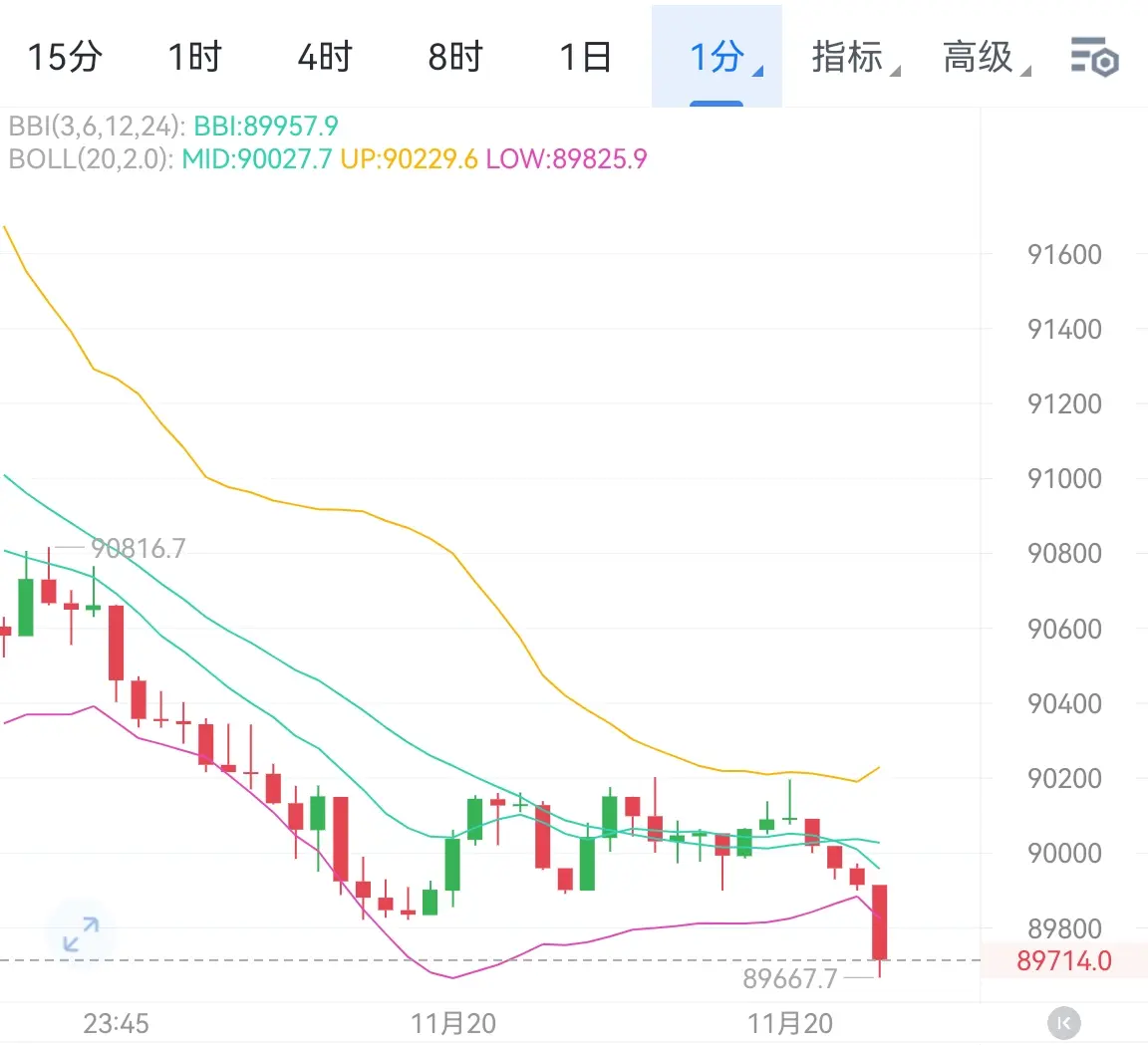Select the 1时 timeframe tab
This screenshot has height=1045, width=1148.
(194, 57)
